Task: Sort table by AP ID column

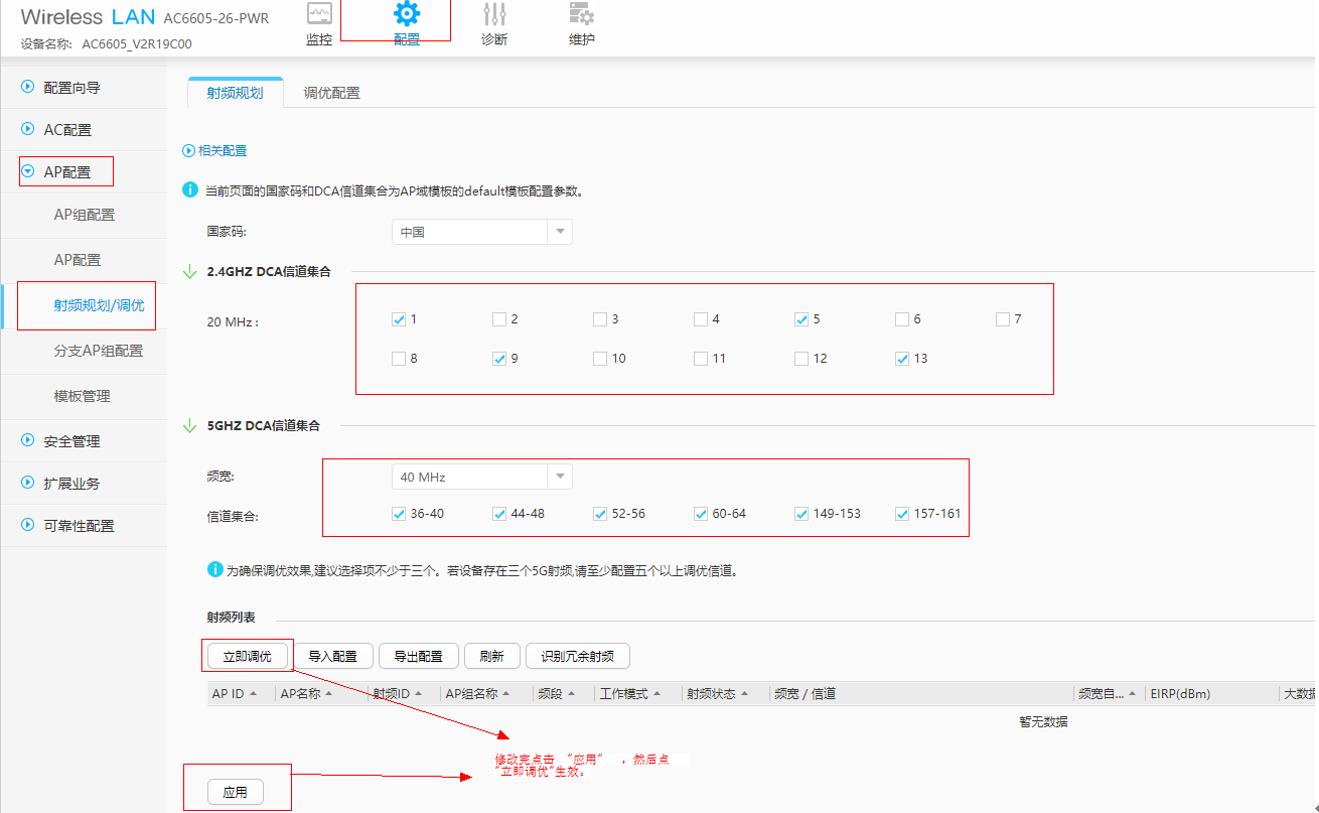Action: pos(234,694)
